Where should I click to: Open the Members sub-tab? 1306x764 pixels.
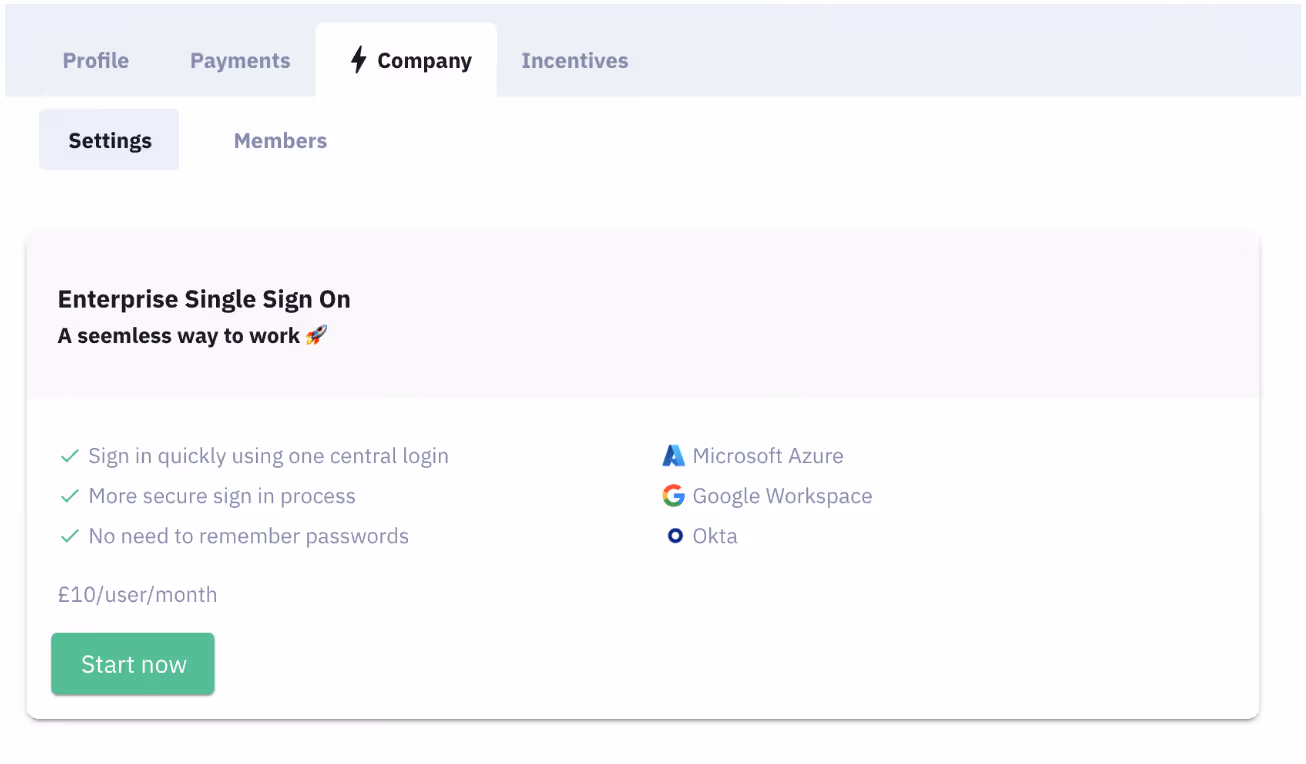[280, 141]
